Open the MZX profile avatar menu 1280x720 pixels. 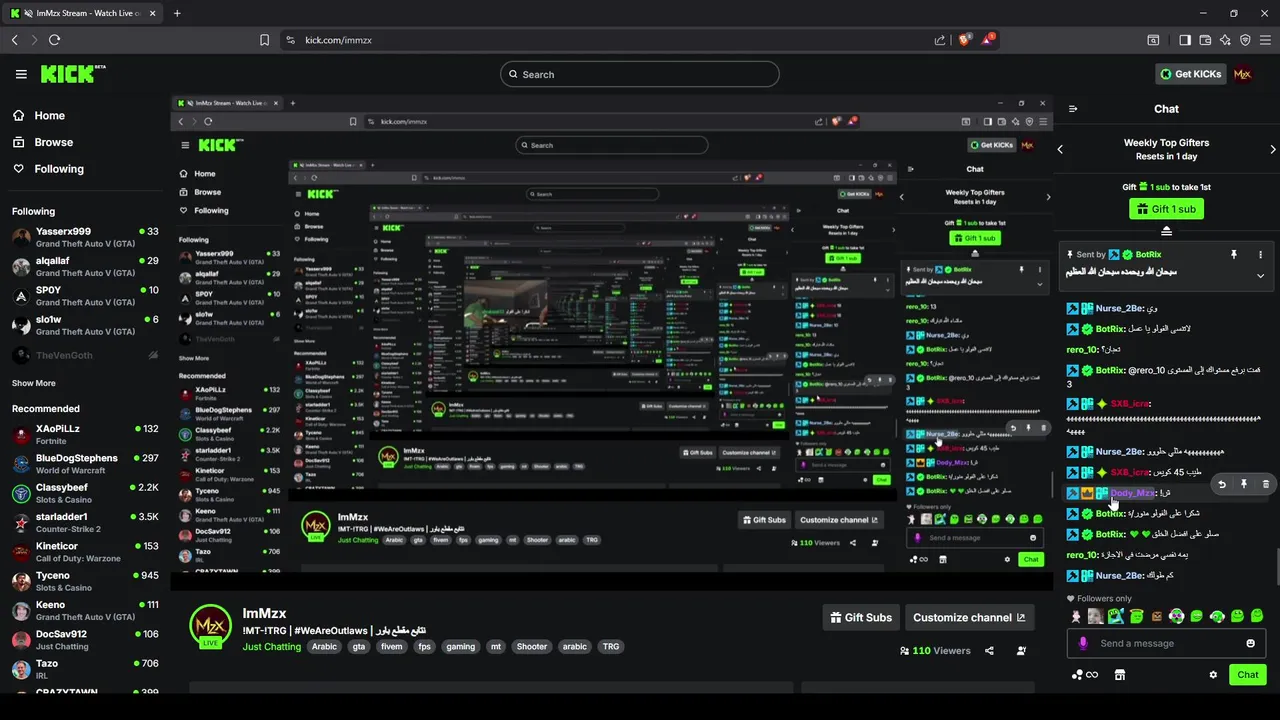click(1242, 74)
